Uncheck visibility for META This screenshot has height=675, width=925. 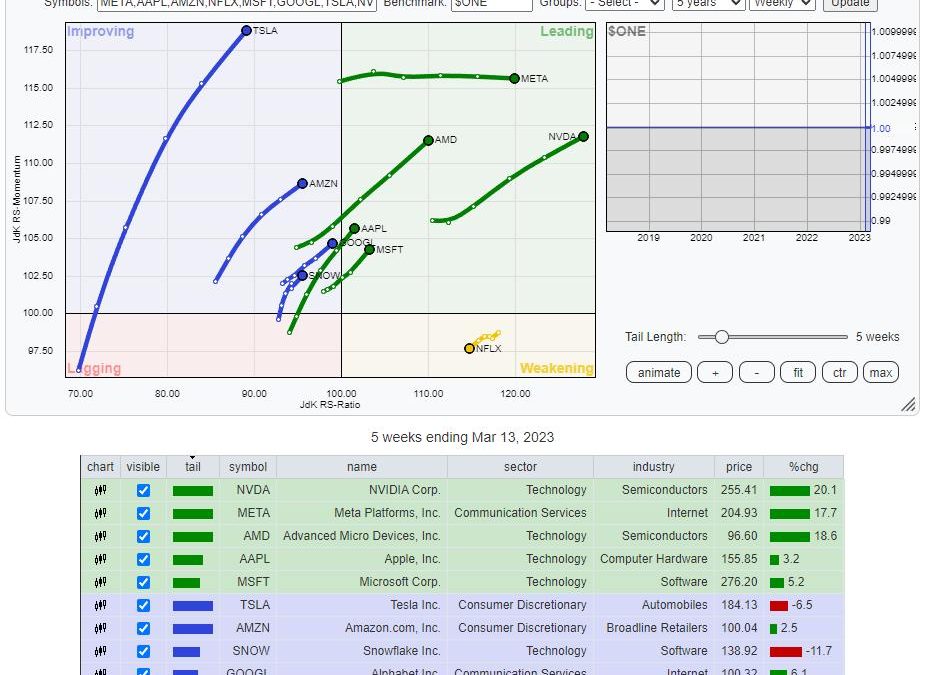[x=143, y=513]
